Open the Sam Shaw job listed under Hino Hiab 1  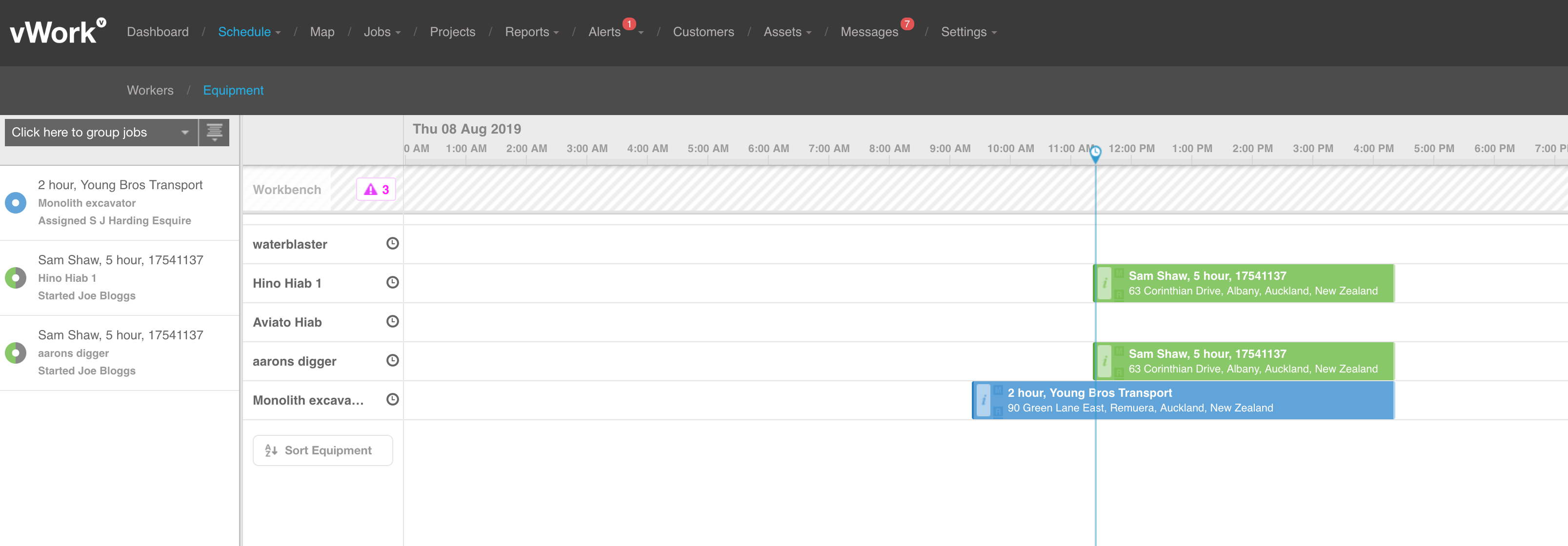pyautogui.click(x=121, y=260)
